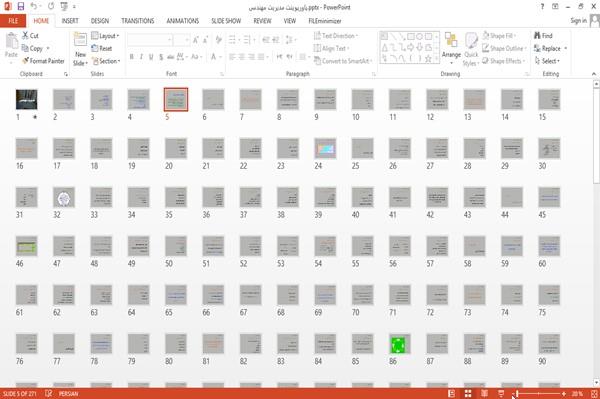Click Replace in Editing group

coord(547,48)
